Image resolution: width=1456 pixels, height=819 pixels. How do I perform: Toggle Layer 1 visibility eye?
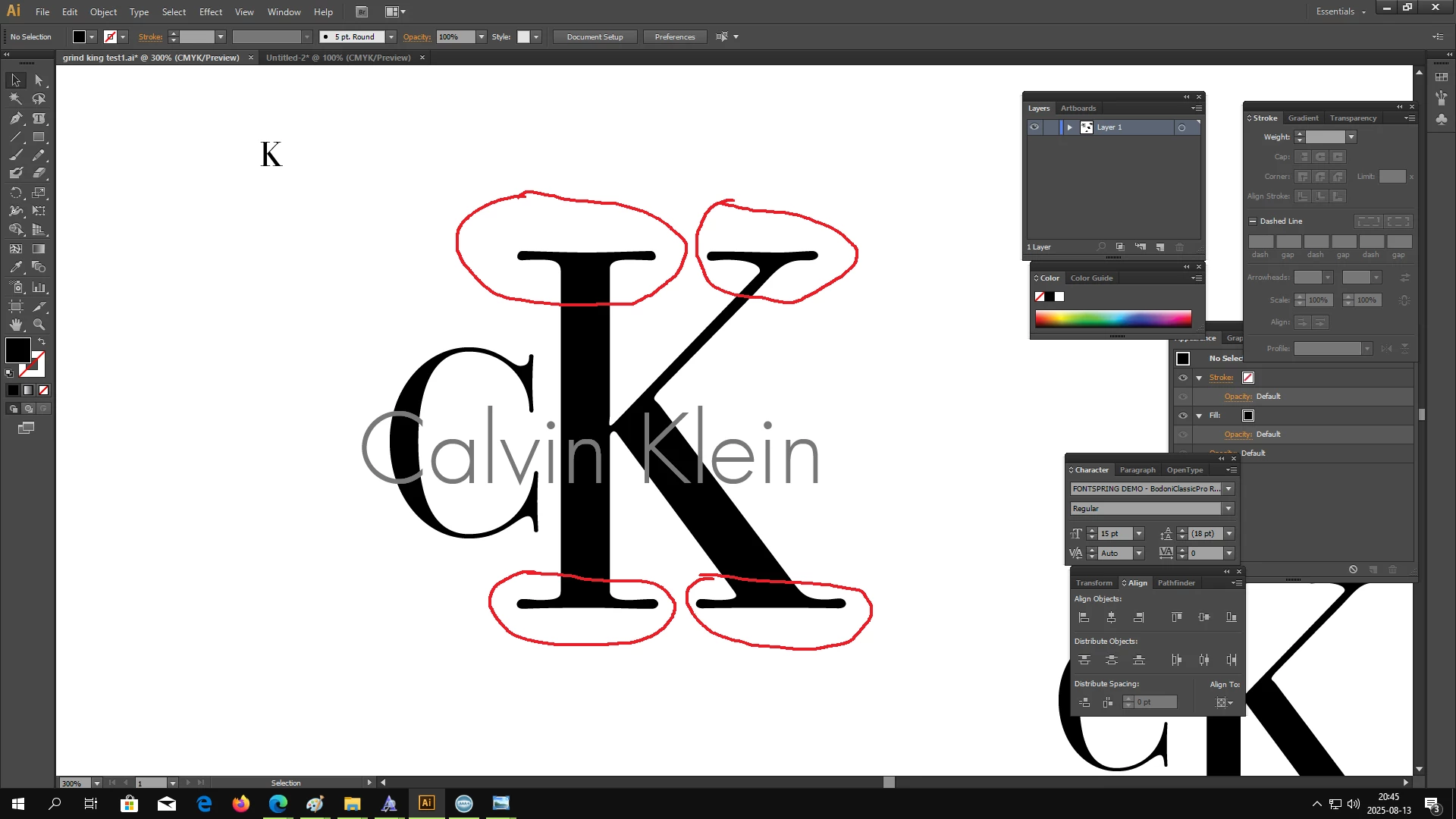[x=1034, y=127]
